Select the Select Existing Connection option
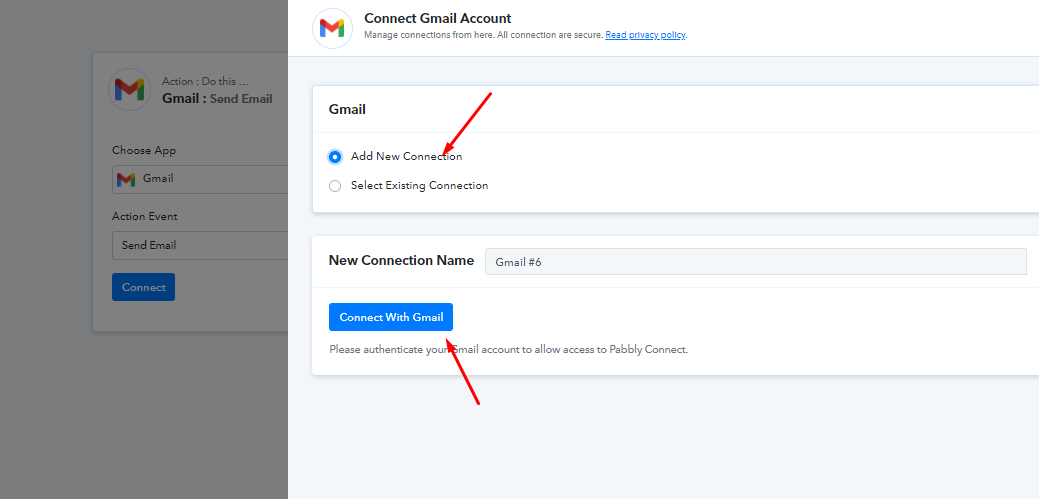Viewport: 1039px width, 499px height. point(335,186)
